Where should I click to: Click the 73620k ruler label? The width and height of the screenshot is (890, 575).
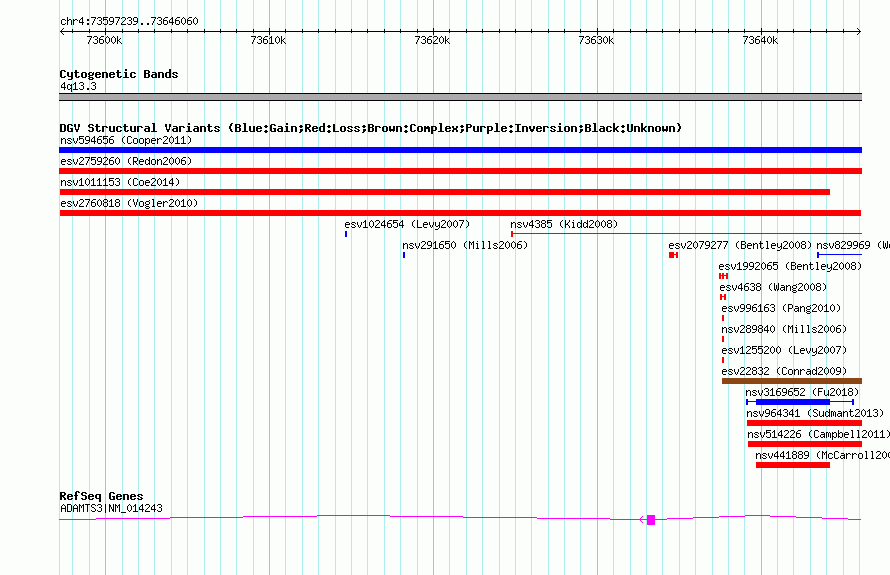pyautogui.click(x=433, y=40)
